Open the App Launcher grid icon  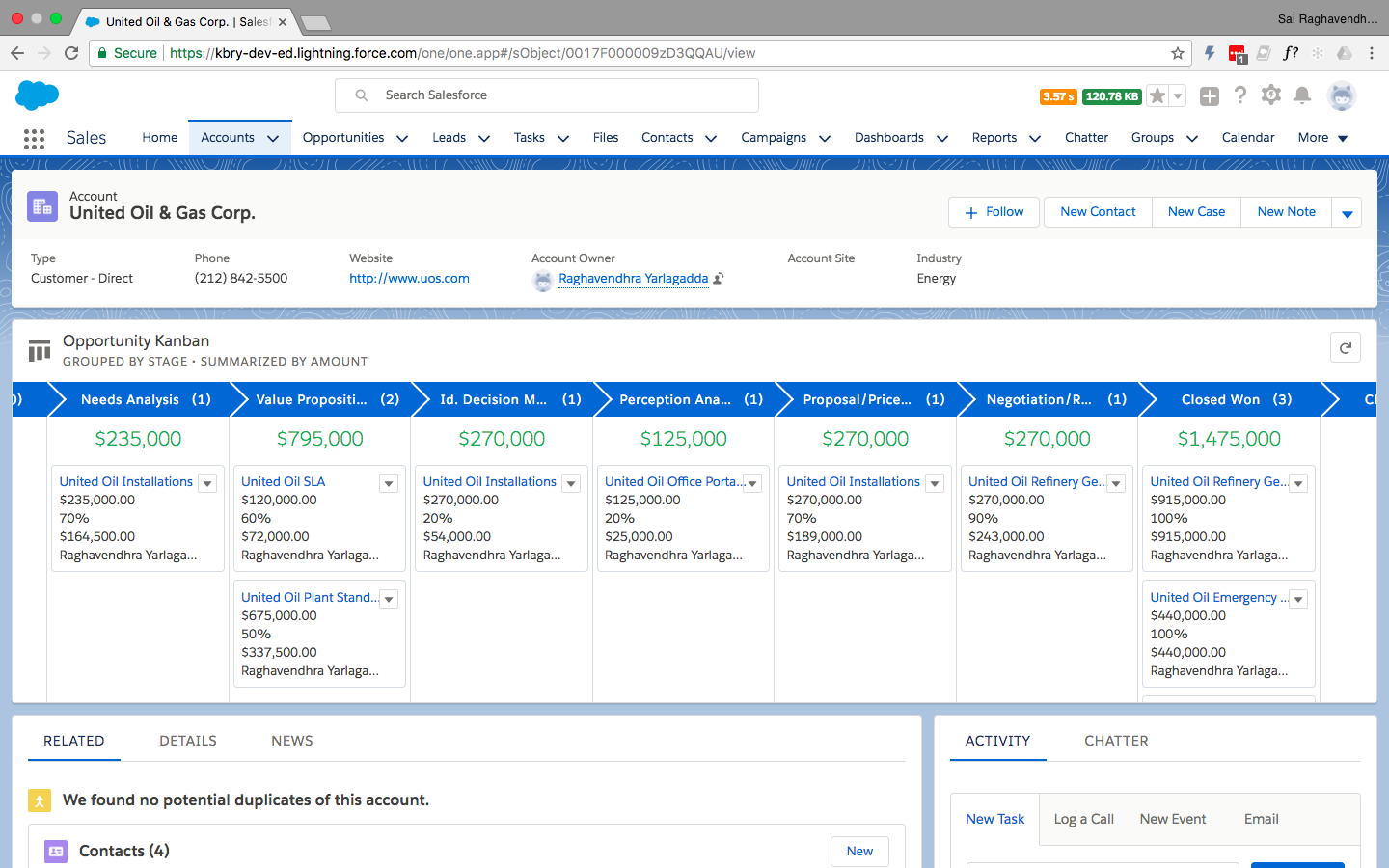coord(34,139)
